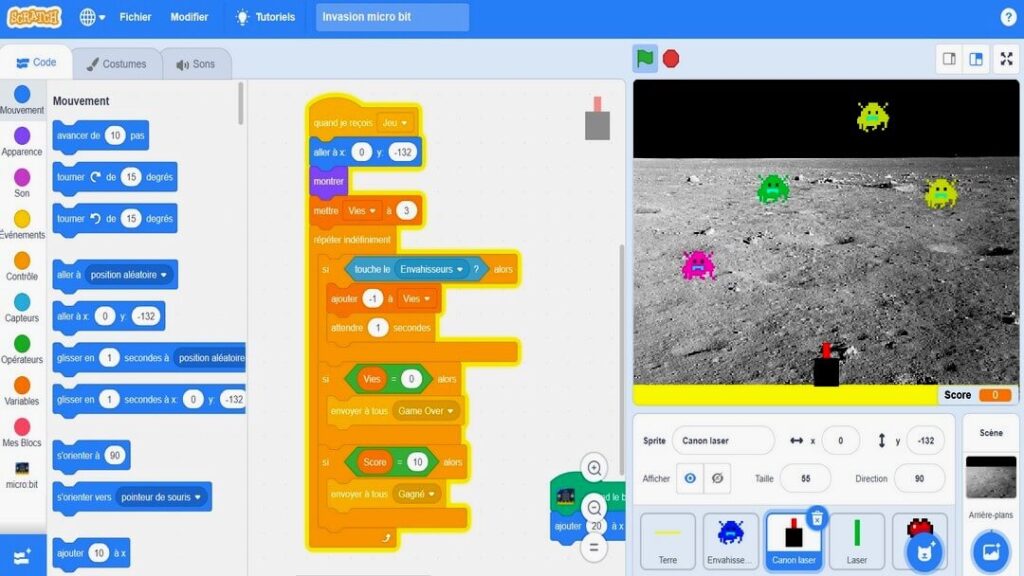Viewport: 1024px width, 576px height.
Task: Delete the Canon laser sprite
Action: click(x=819, y=517)
